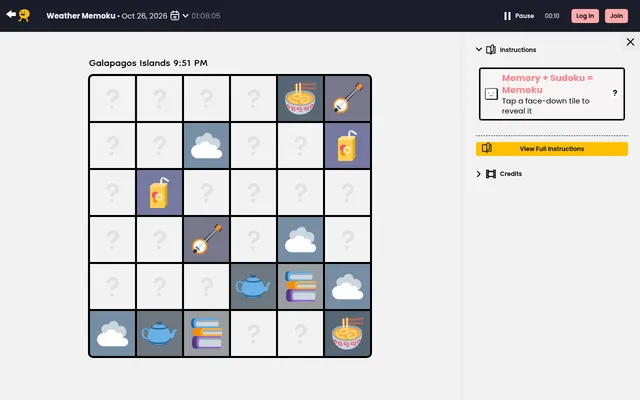640x400 pixels.
Task: Select the banjo tile in top row
Action: pyautogui.click(x=347, y=98)
